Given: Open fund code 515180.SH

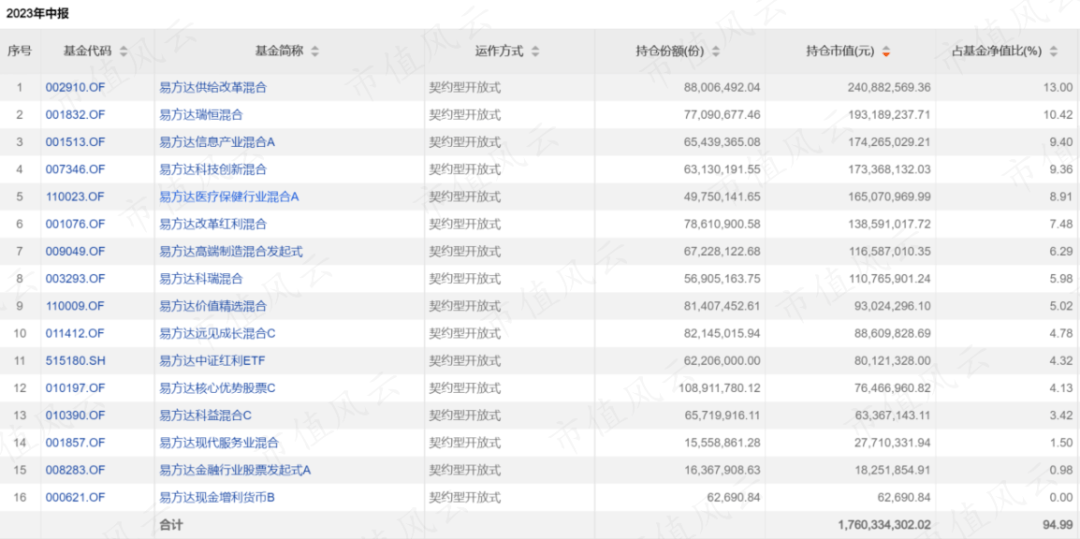Looking at the screenshot, I should 75,361.
